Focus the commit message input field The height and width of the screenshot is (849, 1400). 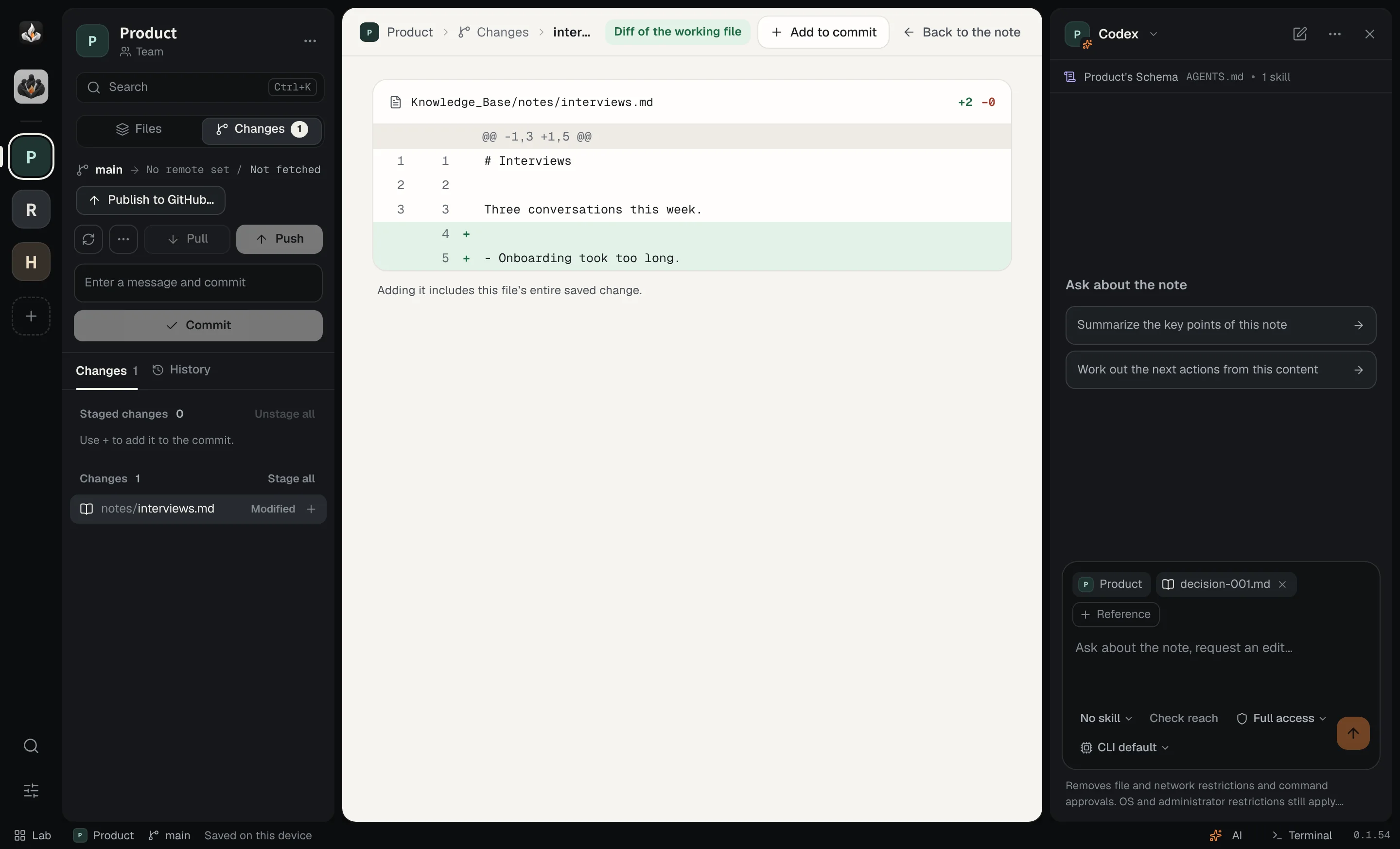pos(198,283)
